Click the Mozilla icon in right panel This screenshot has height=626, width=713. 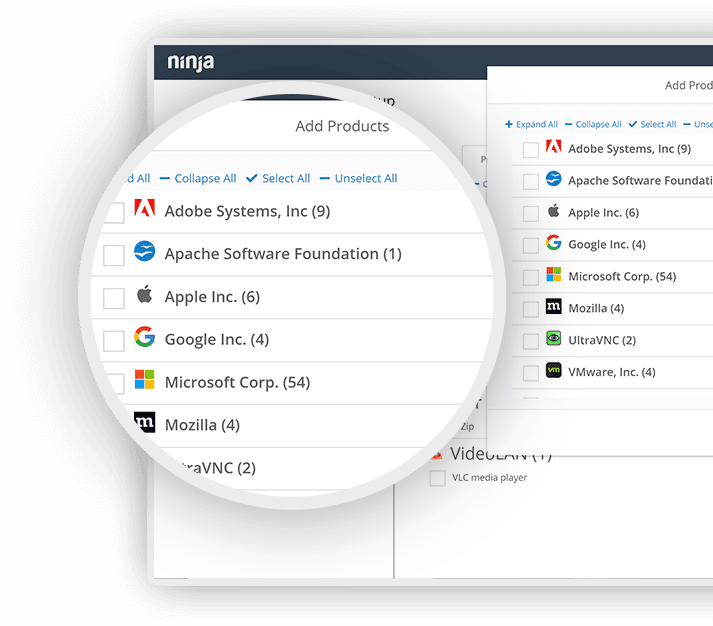coord(554,307)
